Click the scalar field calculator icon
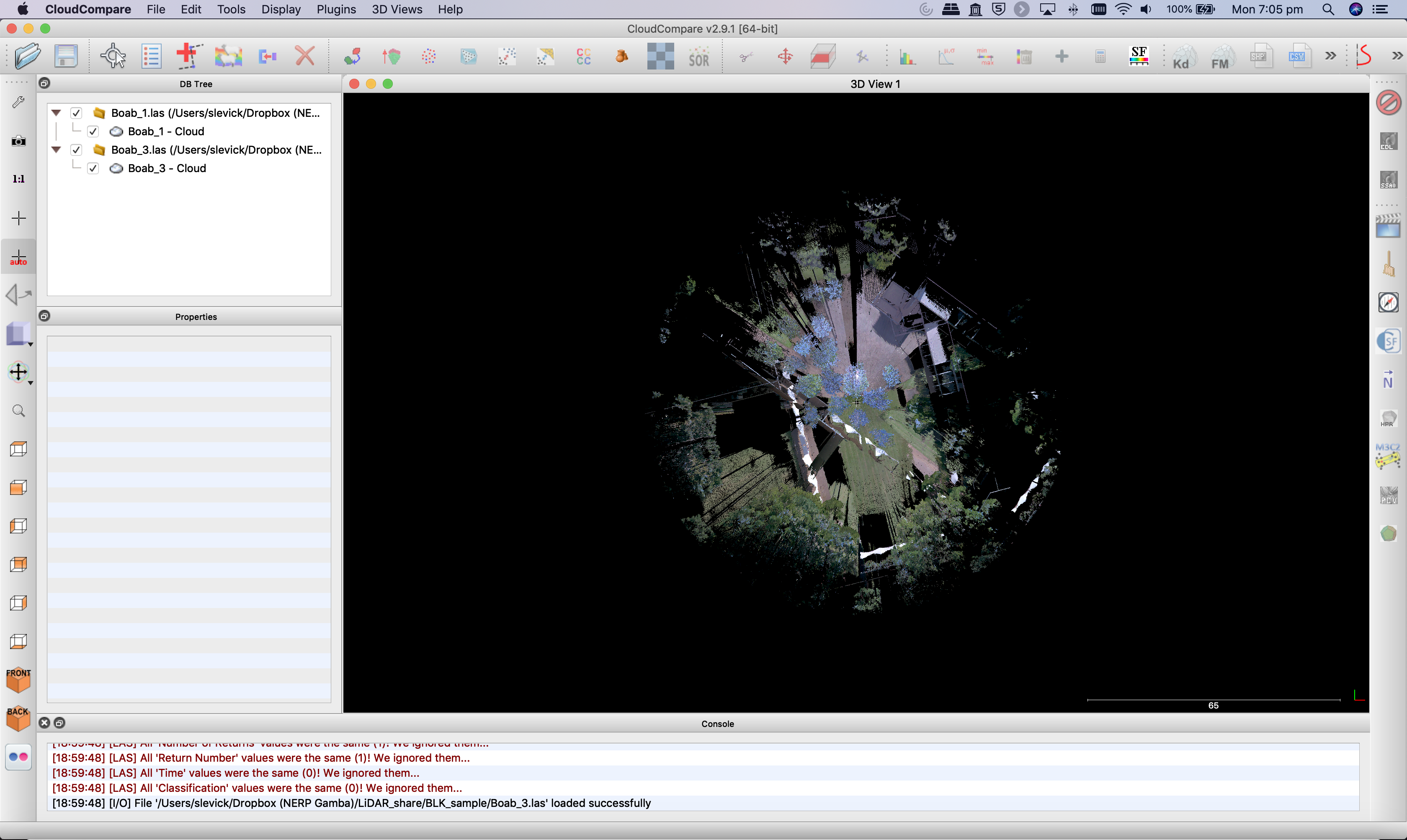Viewport: 1407px width, 840px height. point(1100,56)
